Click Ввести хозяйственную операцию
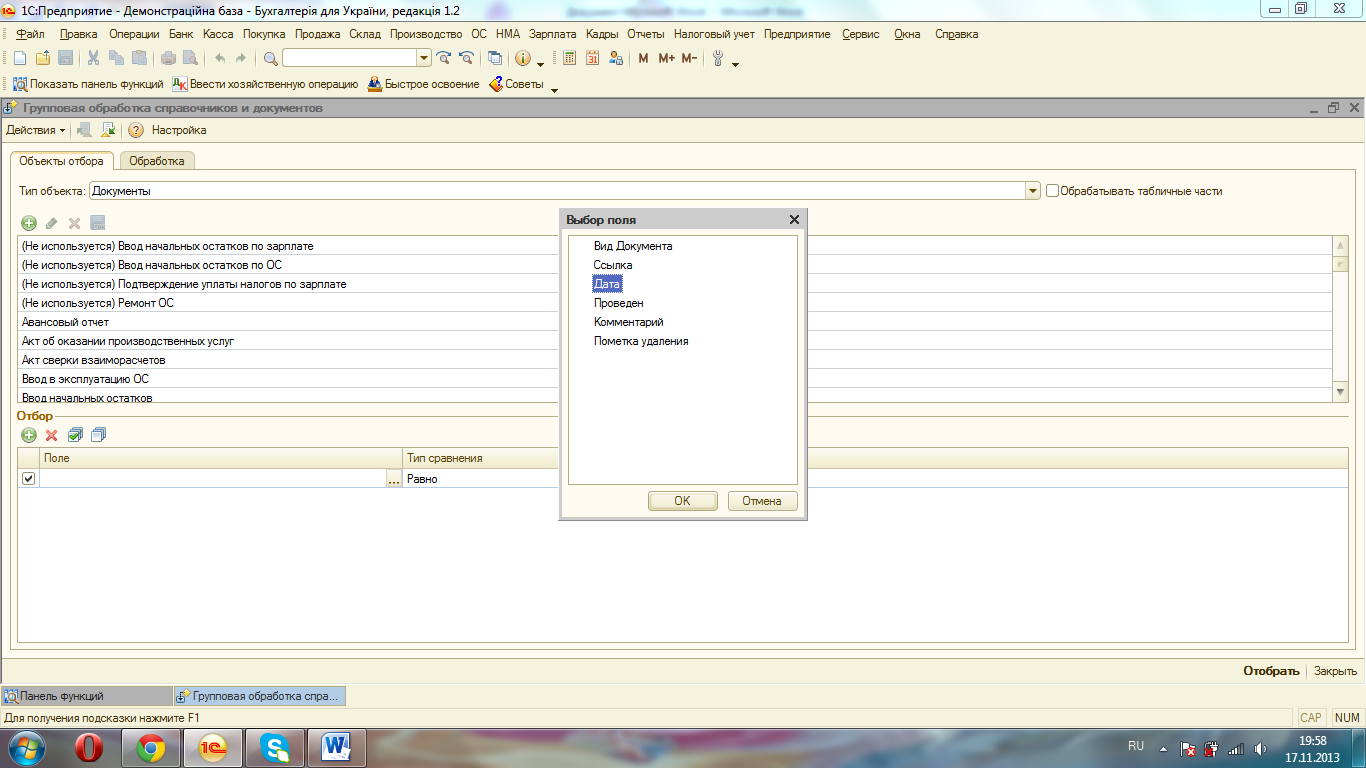Image resolution: width=1366 pixels, height=768 pixels. point(266,84)
